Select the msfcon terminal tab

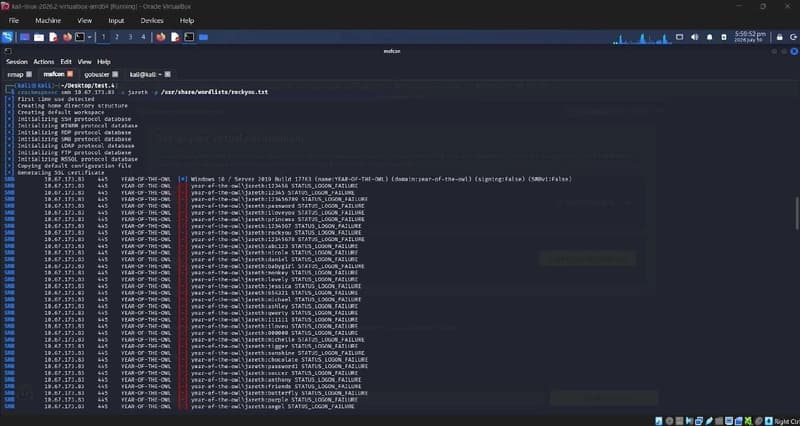(x=55, y=74)
